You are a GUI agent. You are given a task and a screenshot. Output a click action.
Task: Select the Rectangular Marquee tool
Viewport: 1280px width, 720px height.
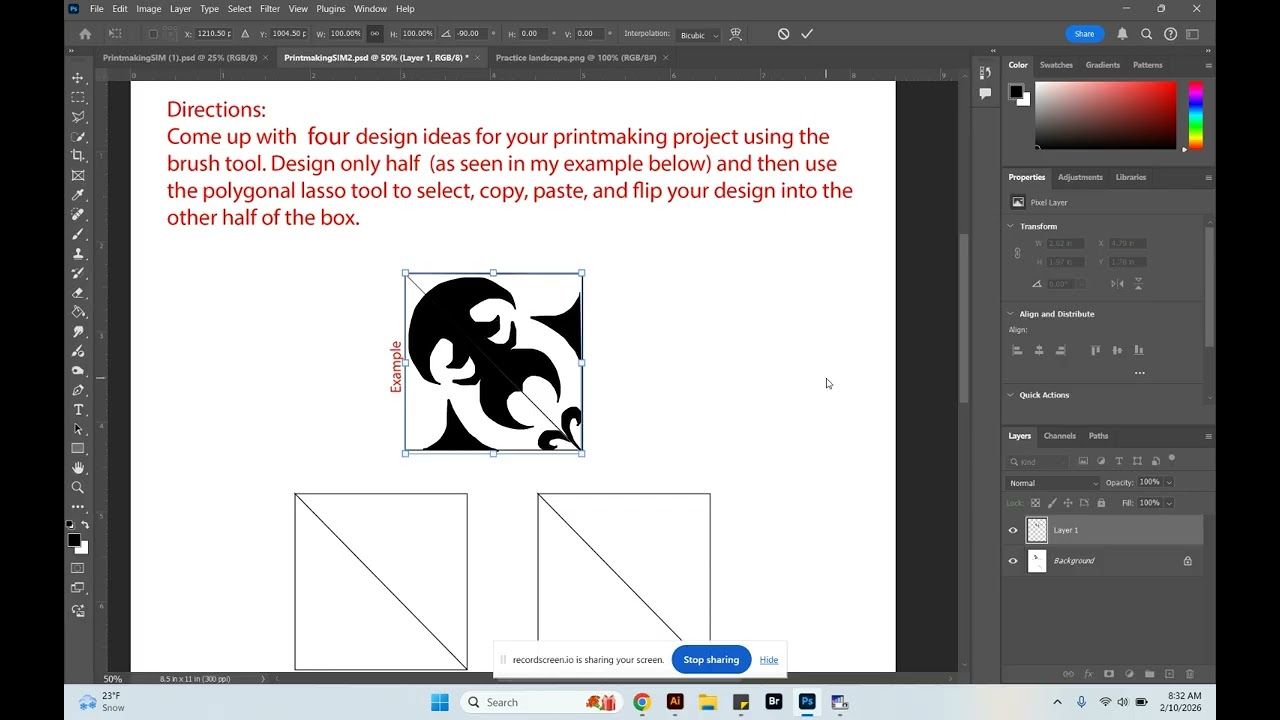78,97
